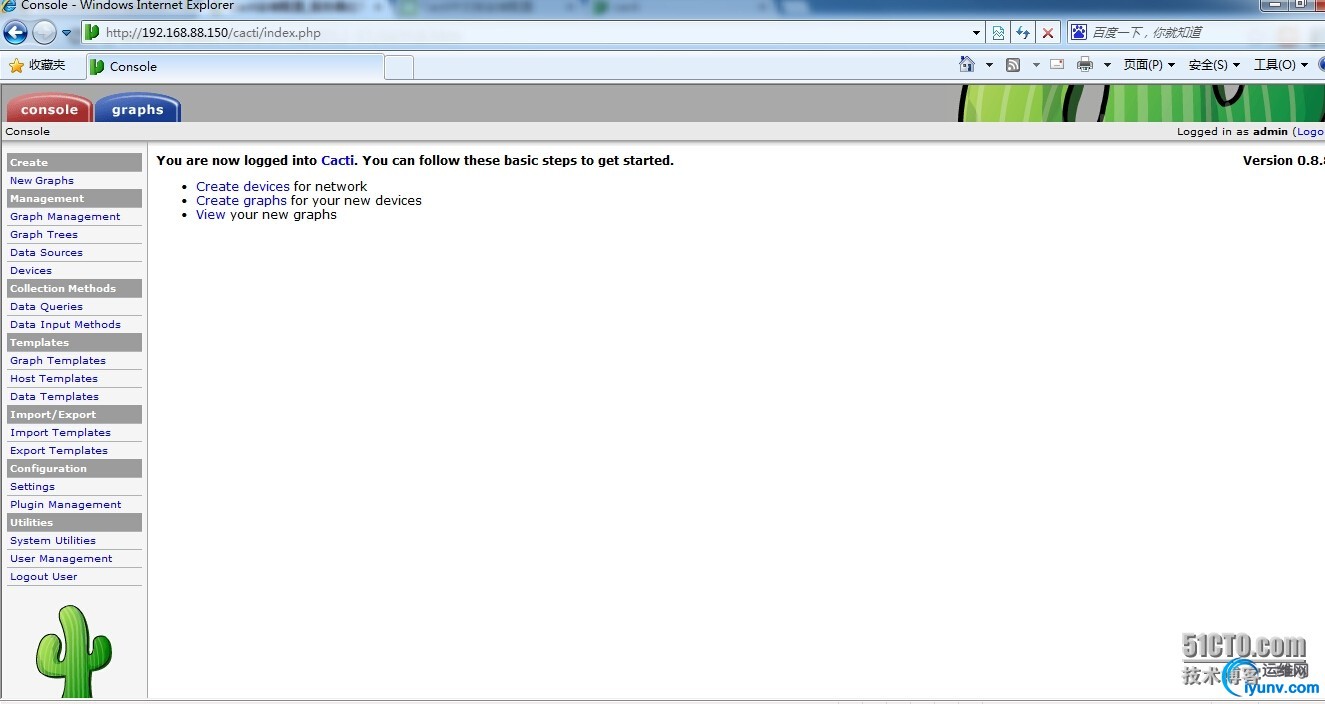Screen dimensions: 1325x704
Task: Click the 'Management' sidebar section header
Action: click(74, 198)
